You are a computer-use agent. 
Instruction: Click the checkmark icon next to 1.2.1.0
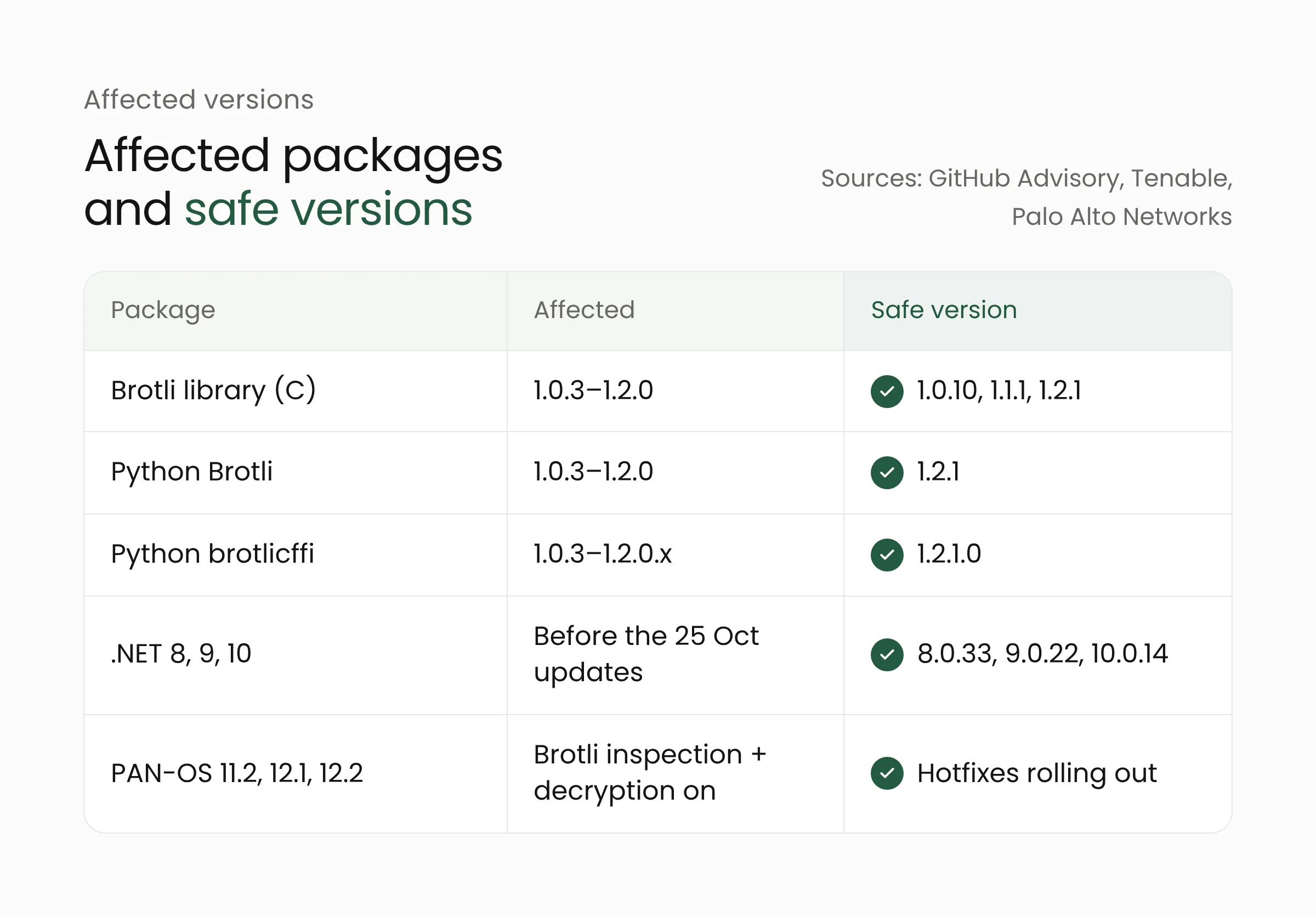(887, 555)
